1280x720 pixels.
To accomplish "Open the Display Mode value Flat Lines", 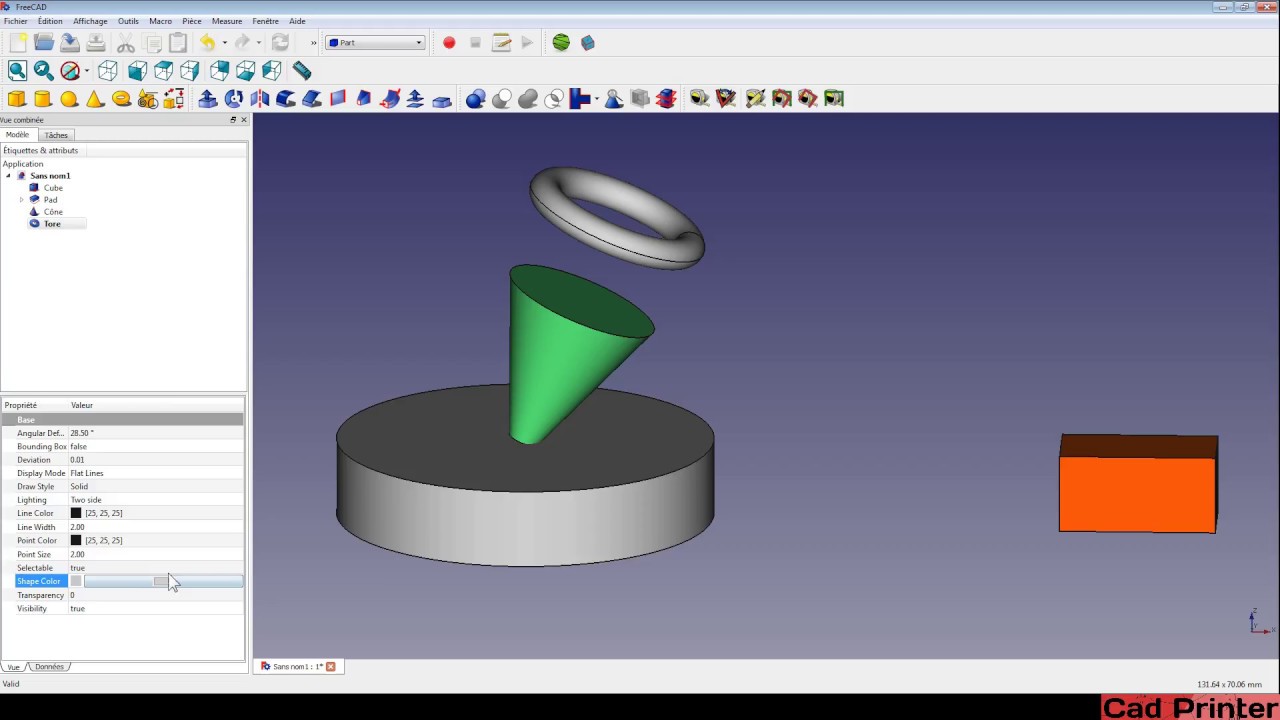I will click(156, 473).
